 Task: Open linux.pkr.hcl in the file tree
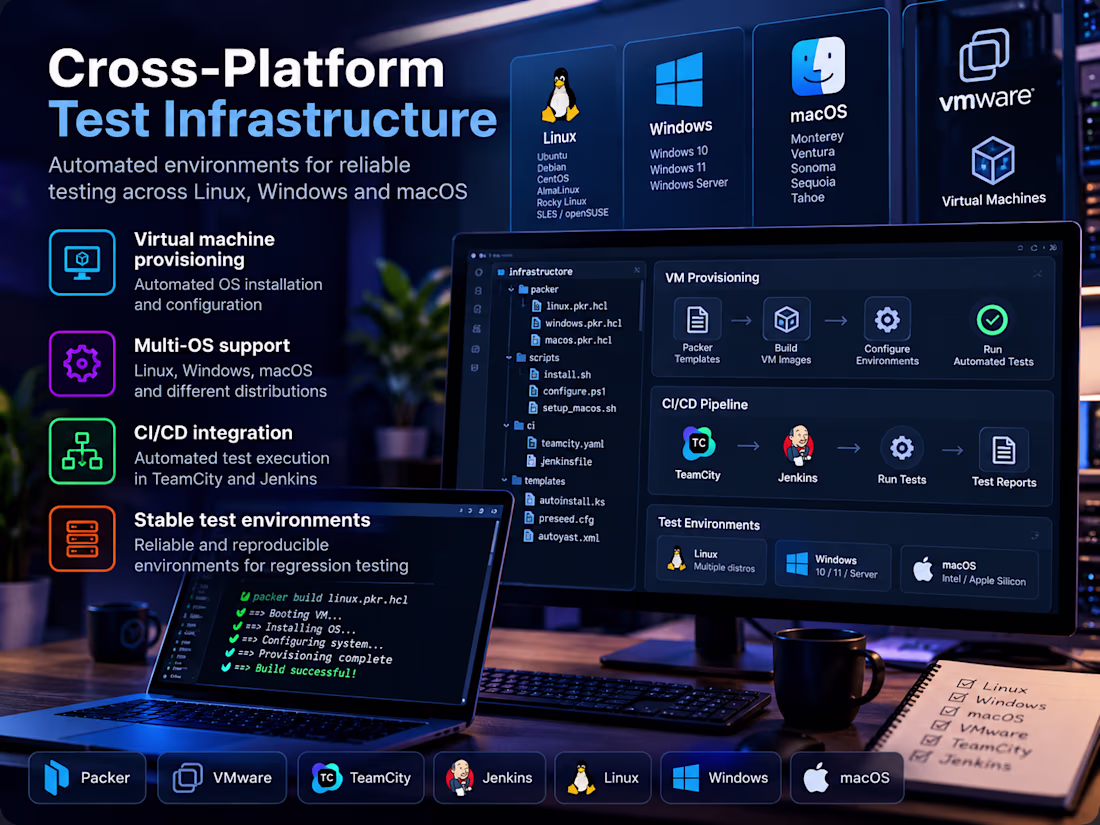pyautogui.click(x=569, y=306)
